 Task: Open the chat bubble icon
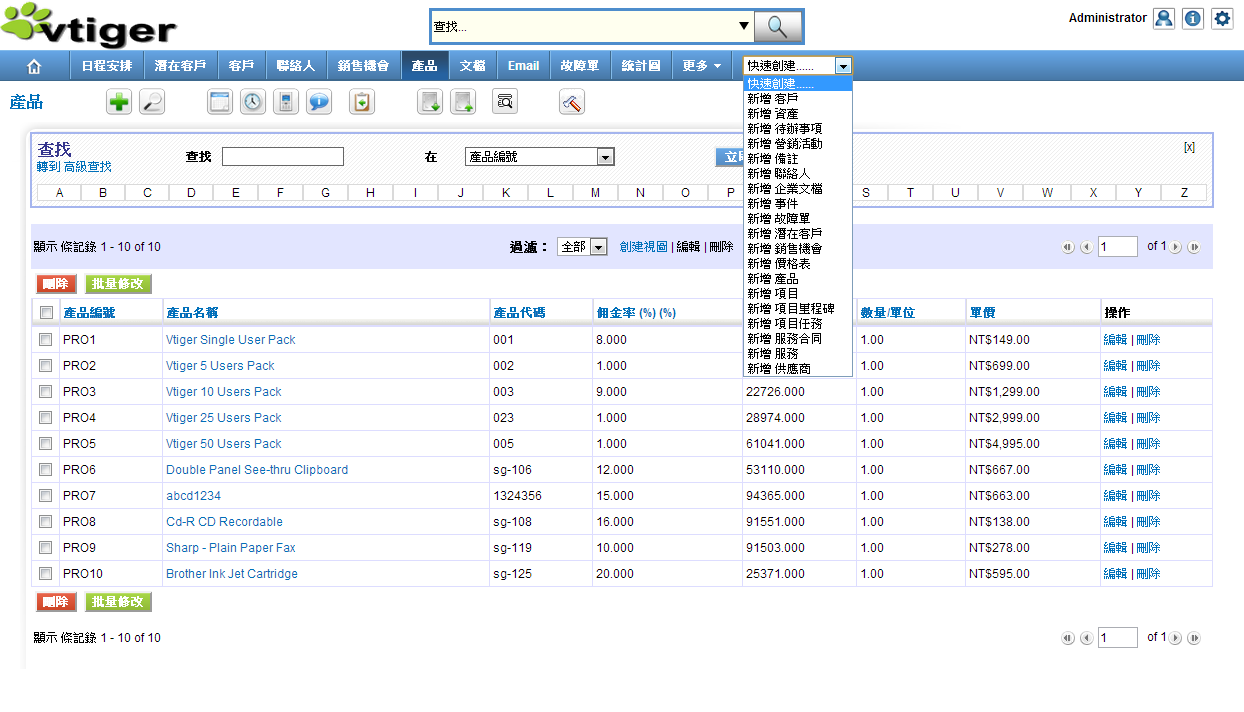pos(319,102)
